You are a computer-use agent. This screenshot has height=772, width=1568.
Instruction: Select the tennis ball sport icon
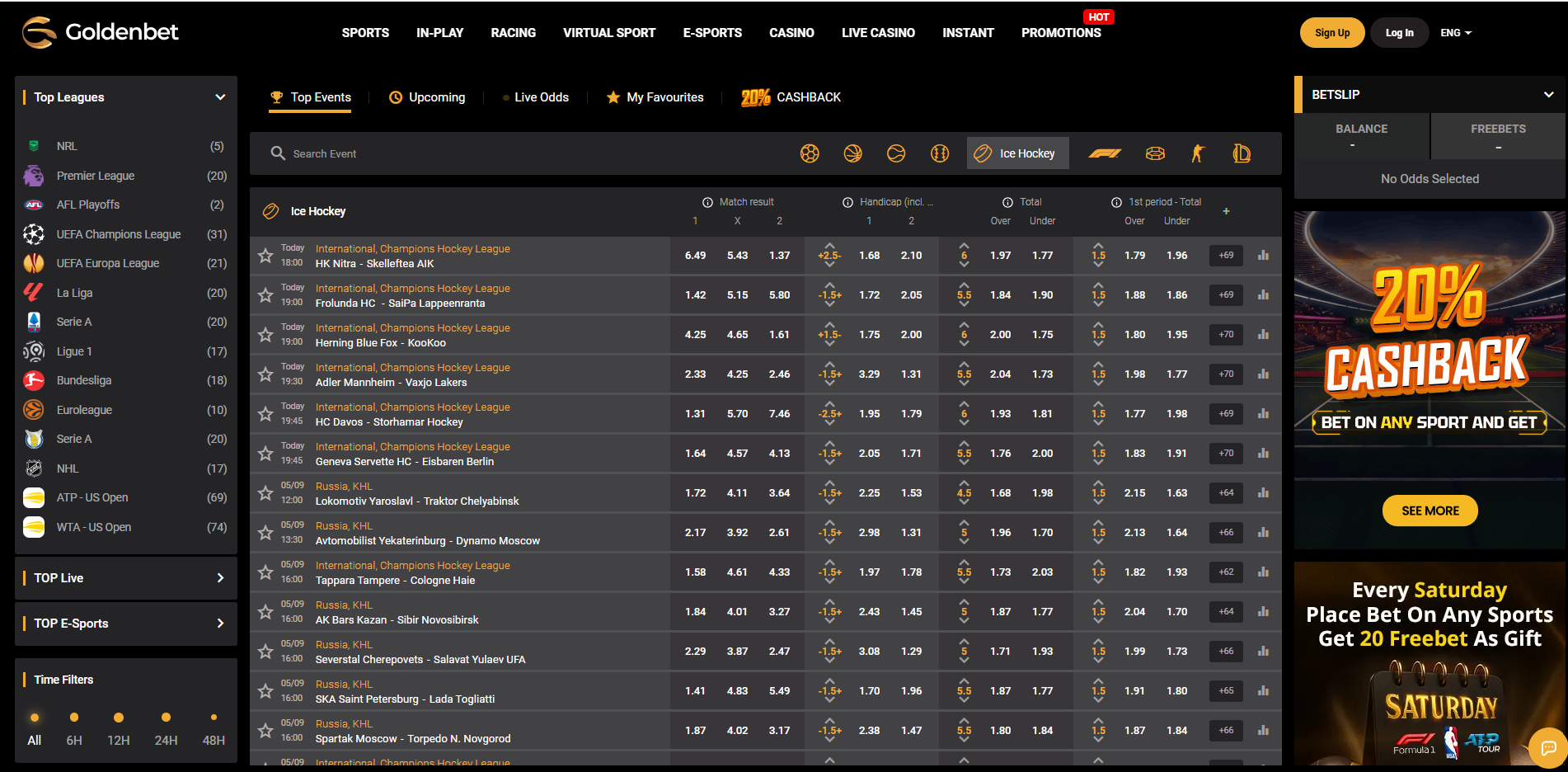[896, 153]
